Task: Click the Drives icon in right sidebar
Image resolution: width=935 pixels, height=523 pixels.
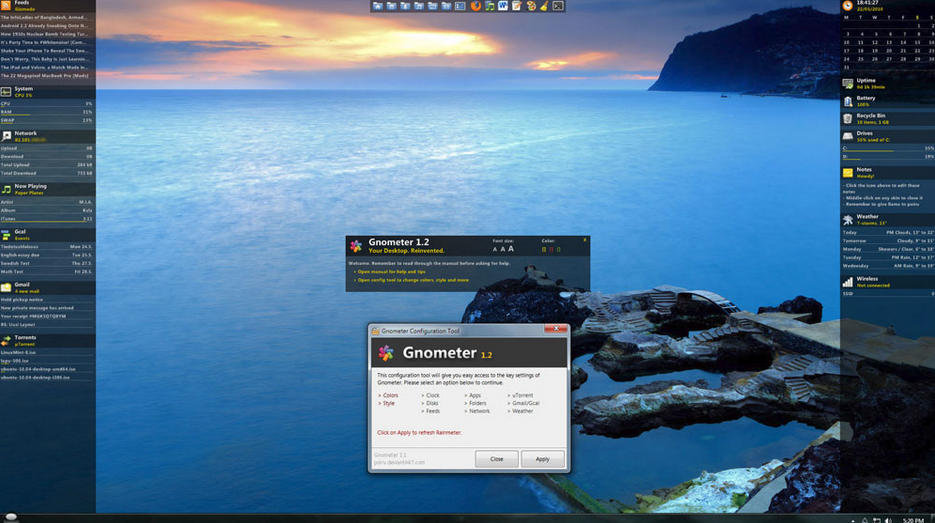Action: [847, 136]
